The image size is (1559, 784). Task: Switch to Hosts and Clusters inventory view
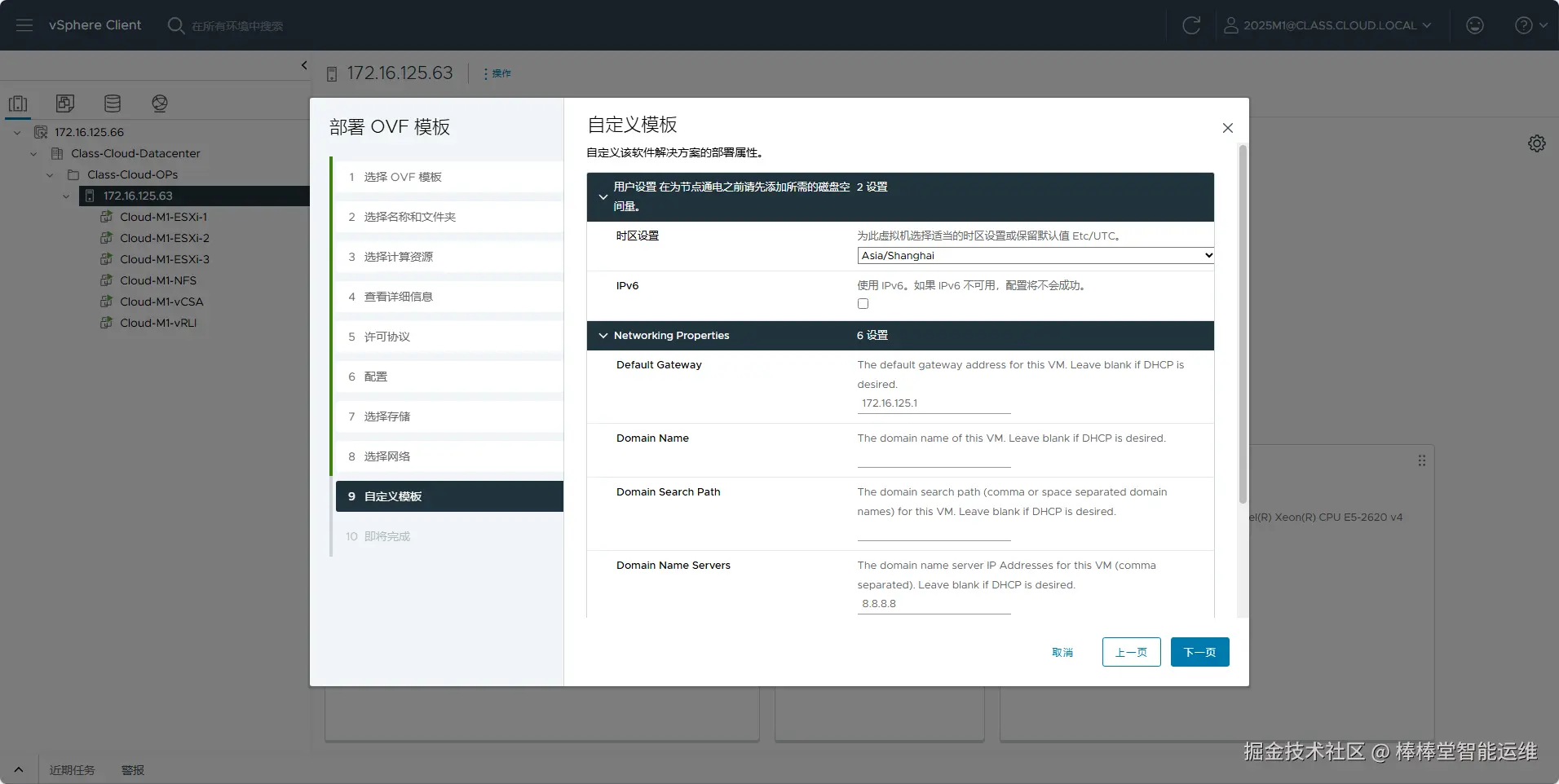[x=18, y=104]
